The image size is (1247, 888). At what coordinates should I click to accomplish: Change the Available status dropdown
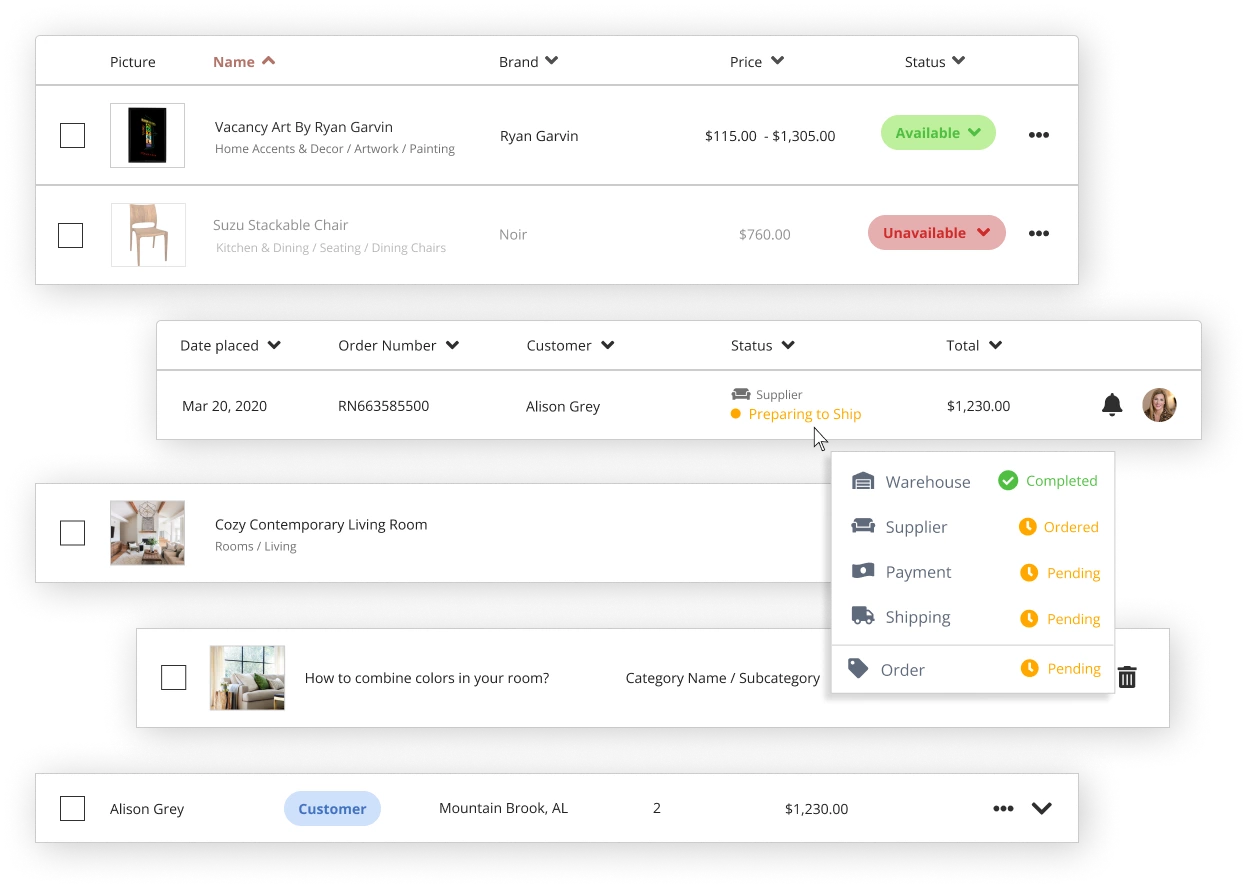pyautogui.click(x=938, y=133)
